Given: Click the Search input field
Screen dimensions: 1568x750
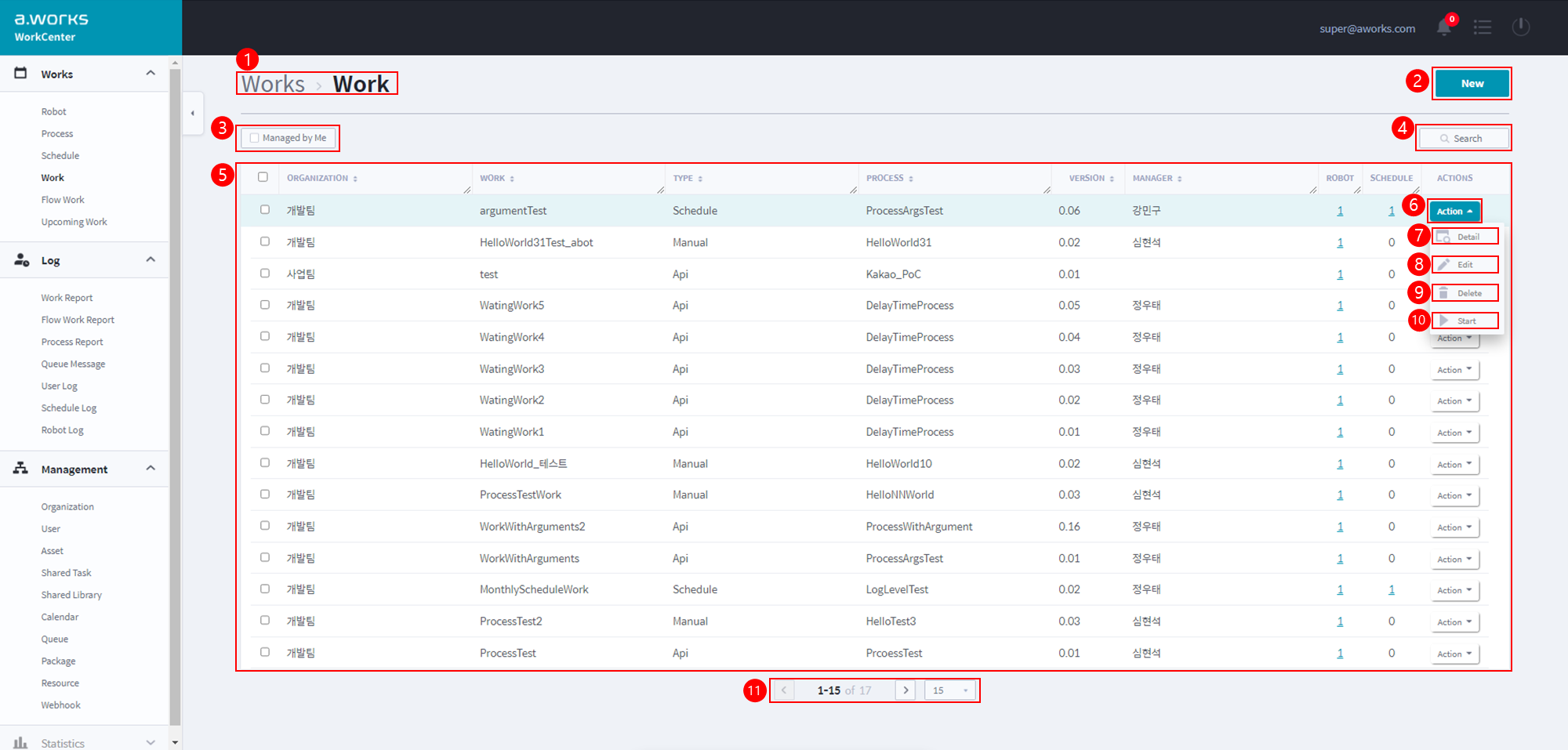Looking at the screenshot, I should coord(1464,138).
